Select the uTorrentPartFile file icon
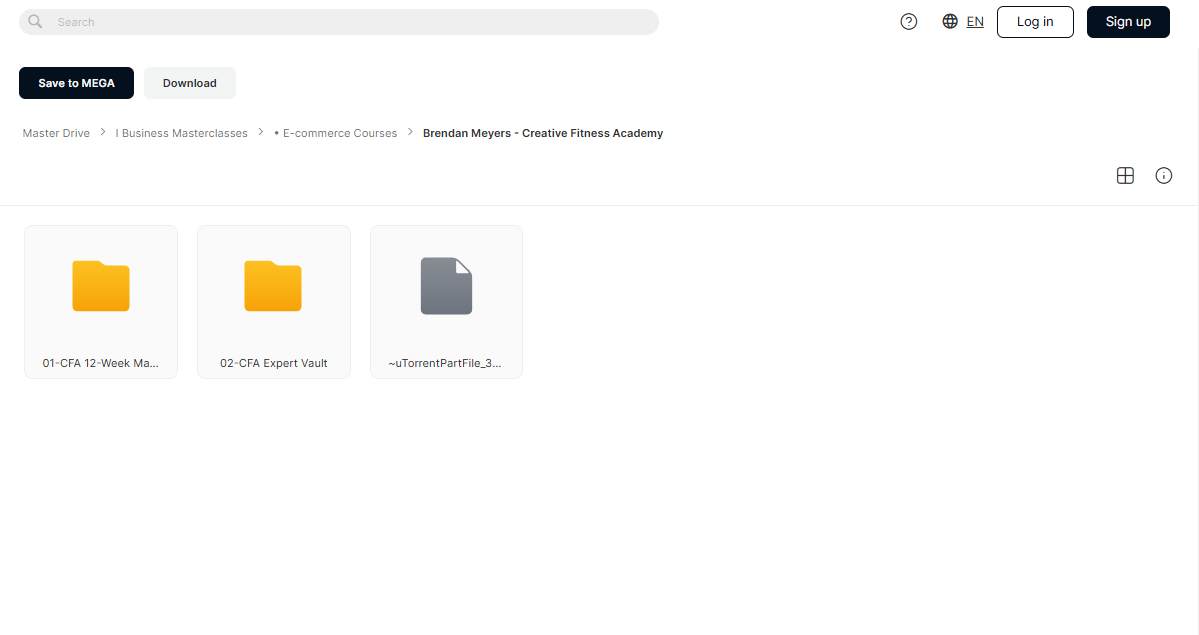 (447, 285)
